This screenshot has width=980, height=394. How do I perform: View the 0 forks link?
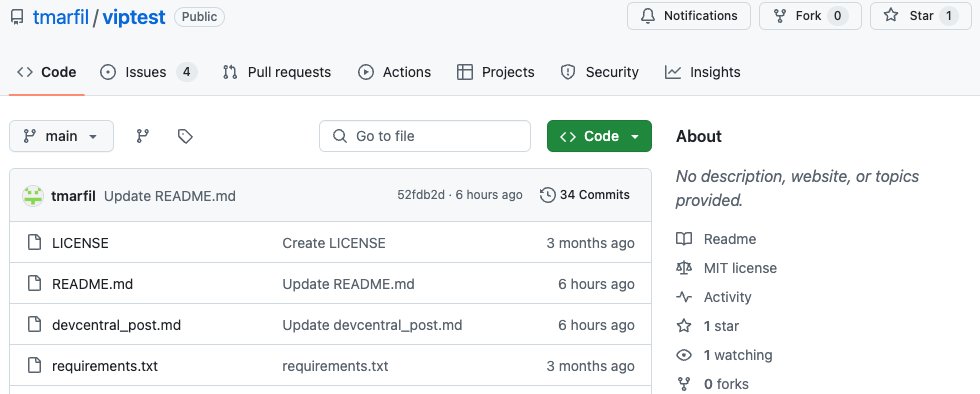712,384
